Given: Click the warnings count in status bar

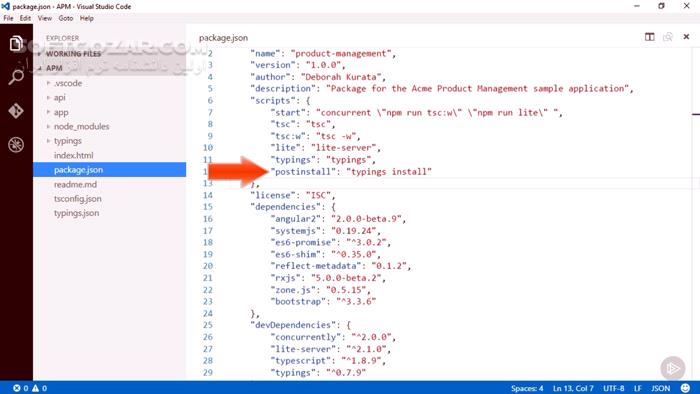Looking at the screenshot, I should [39, 388].
